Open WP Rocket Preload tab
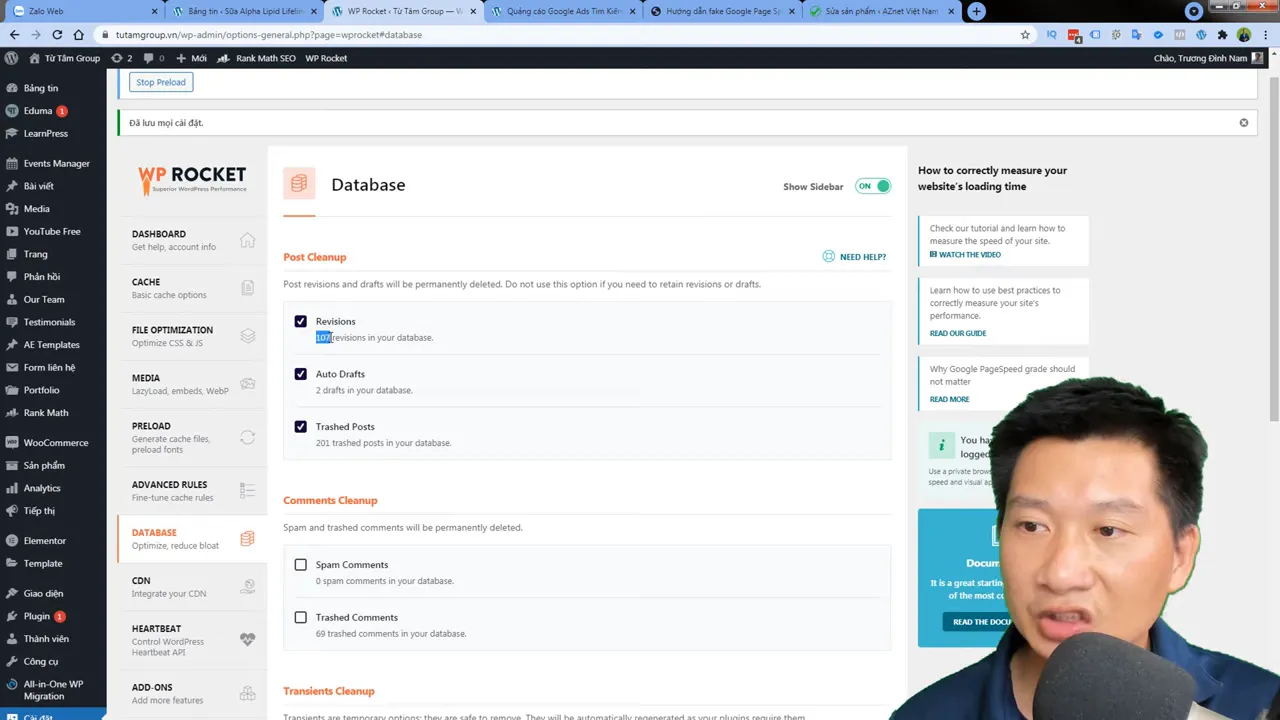This screenshot has height=720, width=1280. [192, 437]
